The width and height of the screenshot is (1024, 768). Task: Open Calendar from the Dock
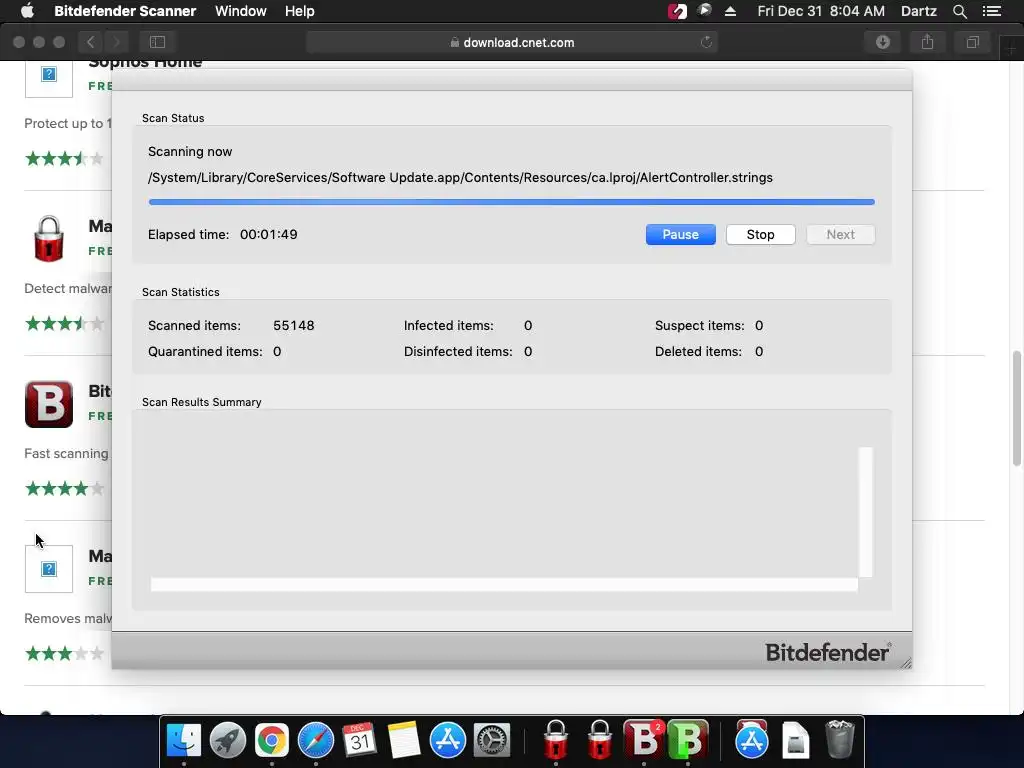(359, 741)
